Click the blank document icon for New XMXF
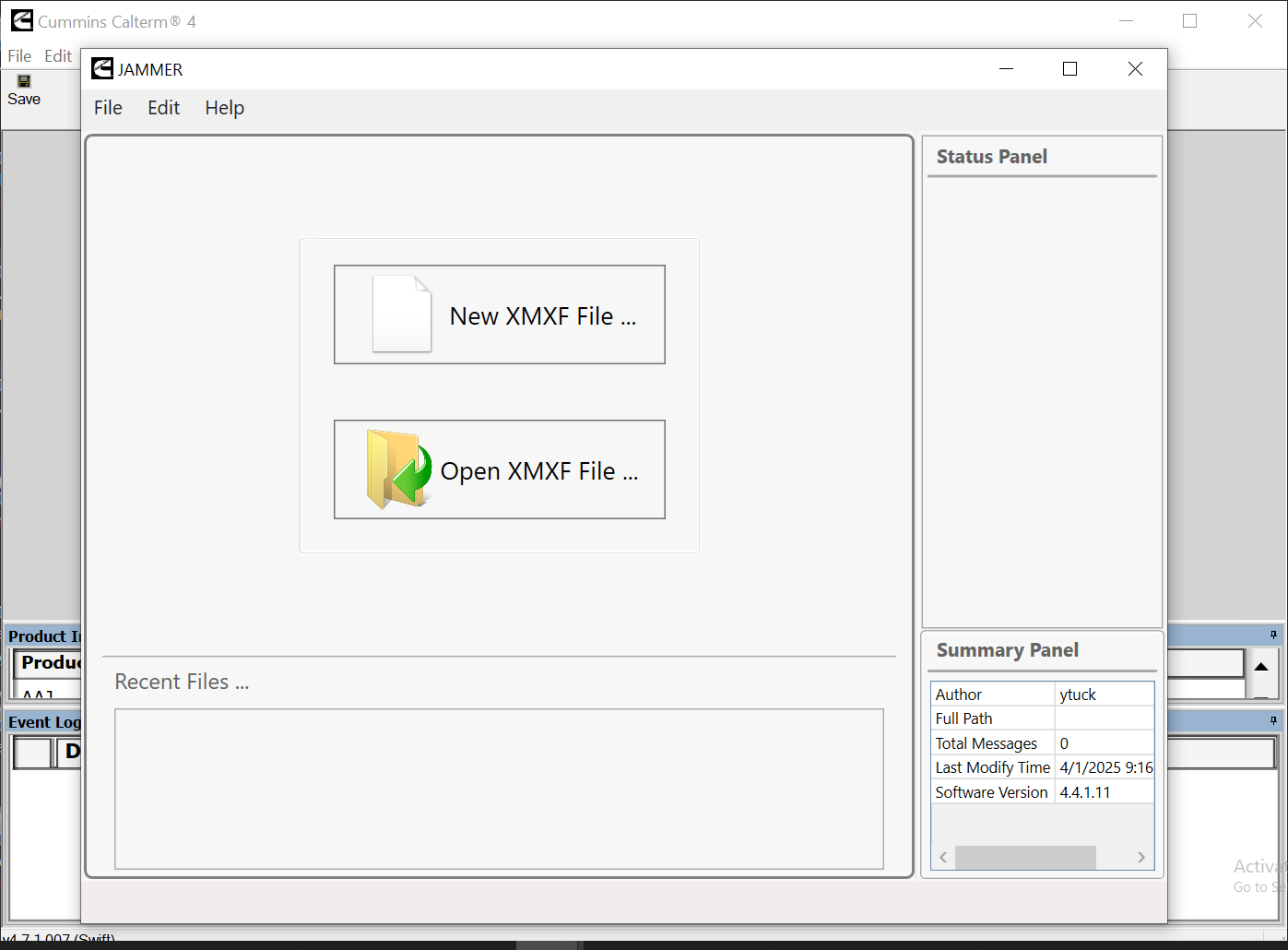 401,315
